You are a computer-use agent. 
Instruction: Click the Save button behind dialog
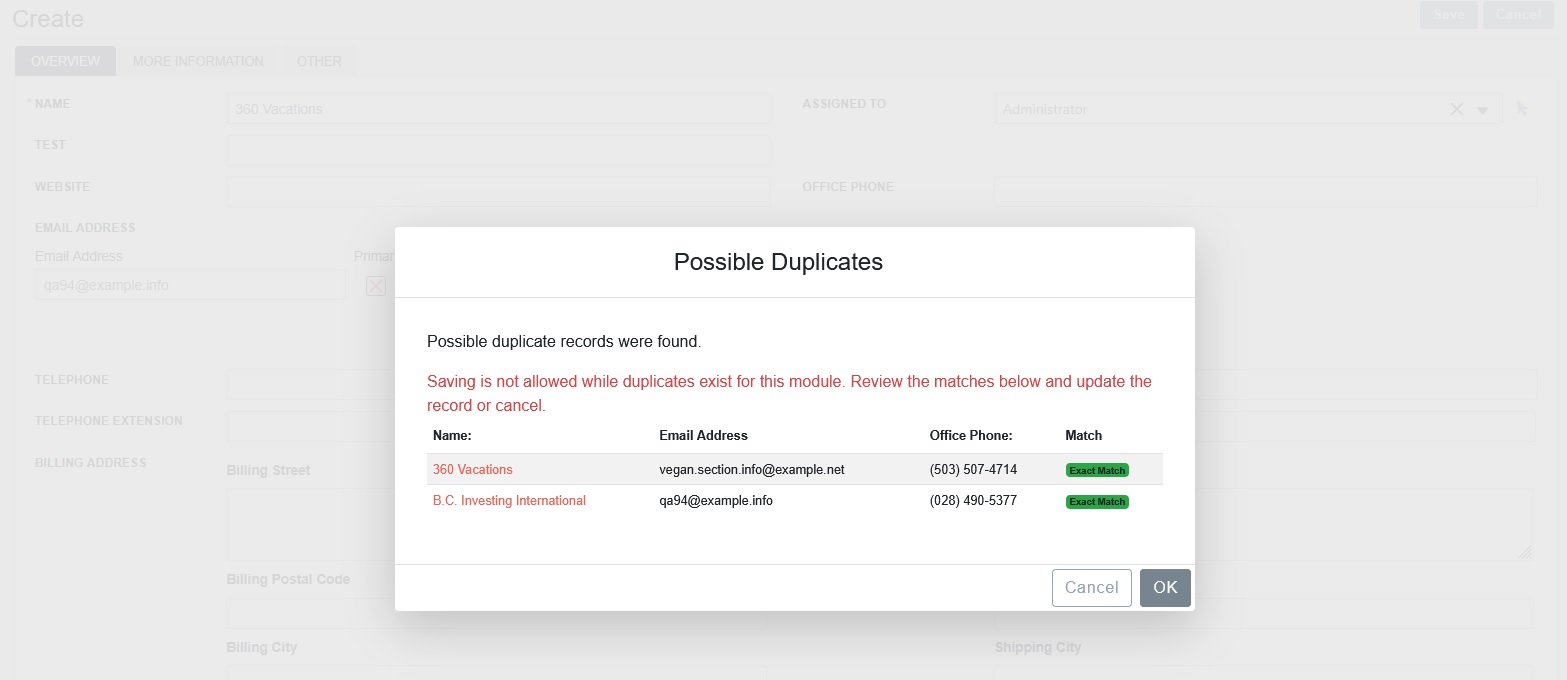1449,15
